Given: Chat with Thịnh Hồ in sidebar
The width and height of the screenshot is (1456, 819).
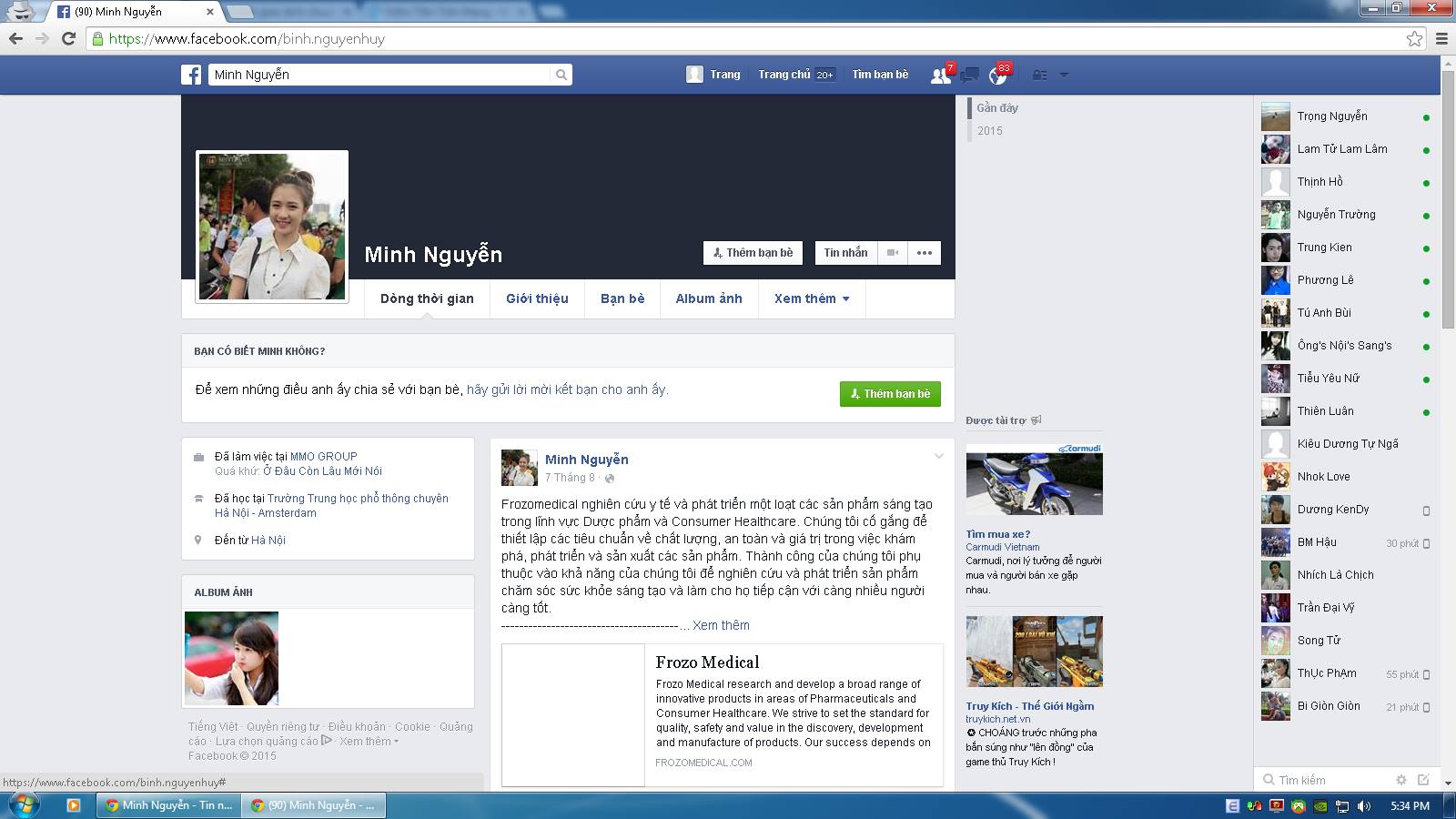Looking at the screenshot, I should (1347, 182).
